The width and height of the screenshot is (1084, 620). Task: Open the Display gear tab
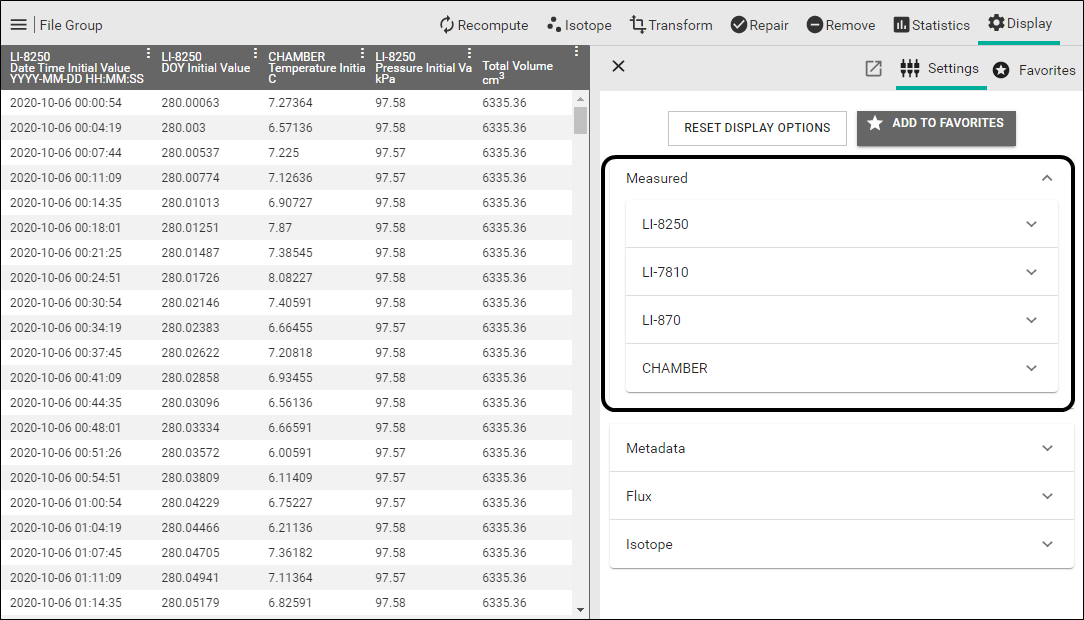1019,24
